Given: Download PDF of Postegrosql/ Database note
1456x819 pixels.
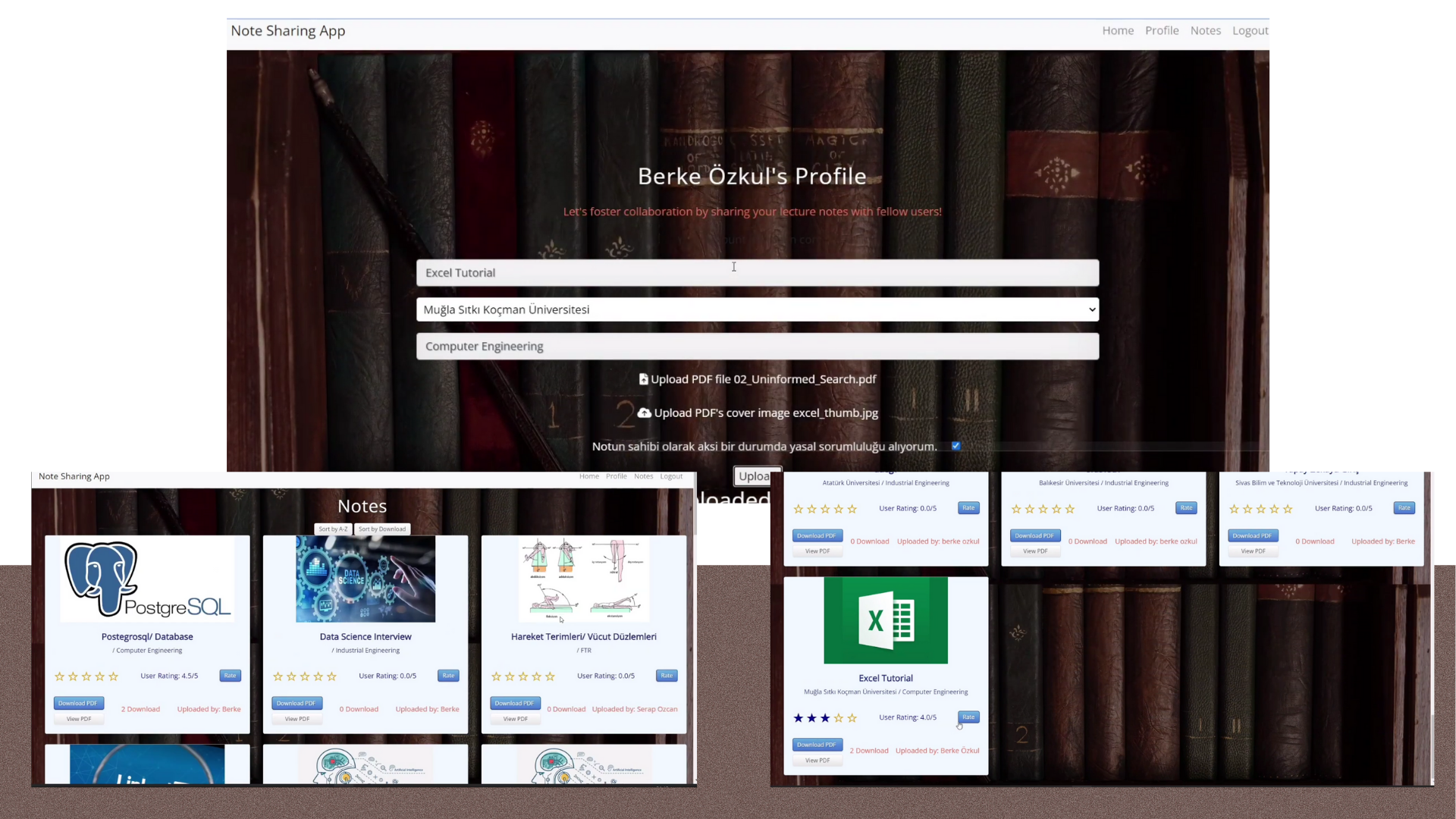Looking at the screenshot, I should pos(78,704).
